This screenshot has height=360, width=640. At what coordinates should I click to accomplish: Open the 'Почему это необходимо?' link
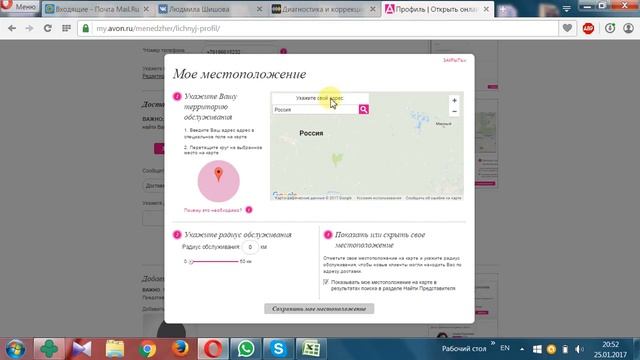pyautogui.click(x=213, y=210)
